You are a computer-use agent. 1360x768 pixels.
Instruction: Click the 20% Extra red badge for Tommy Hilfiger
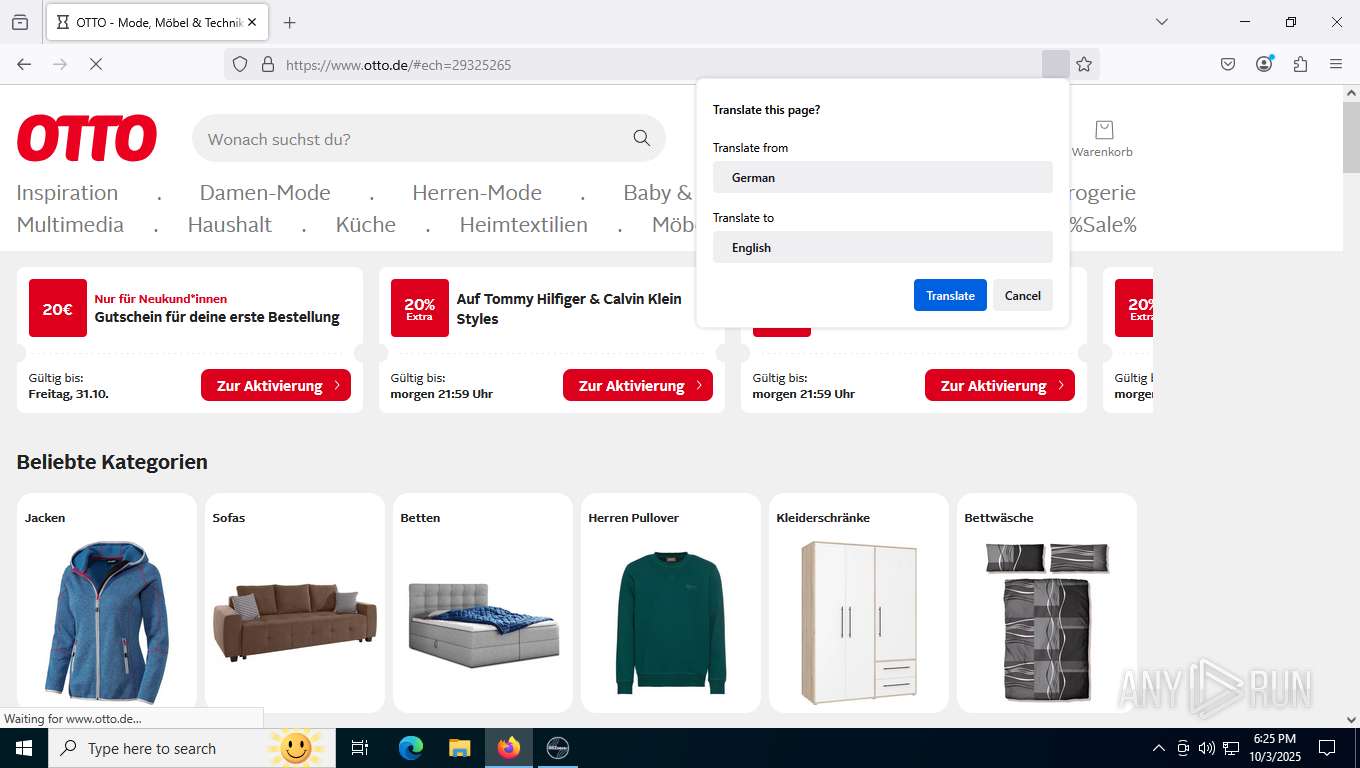[x=420, y=308]
